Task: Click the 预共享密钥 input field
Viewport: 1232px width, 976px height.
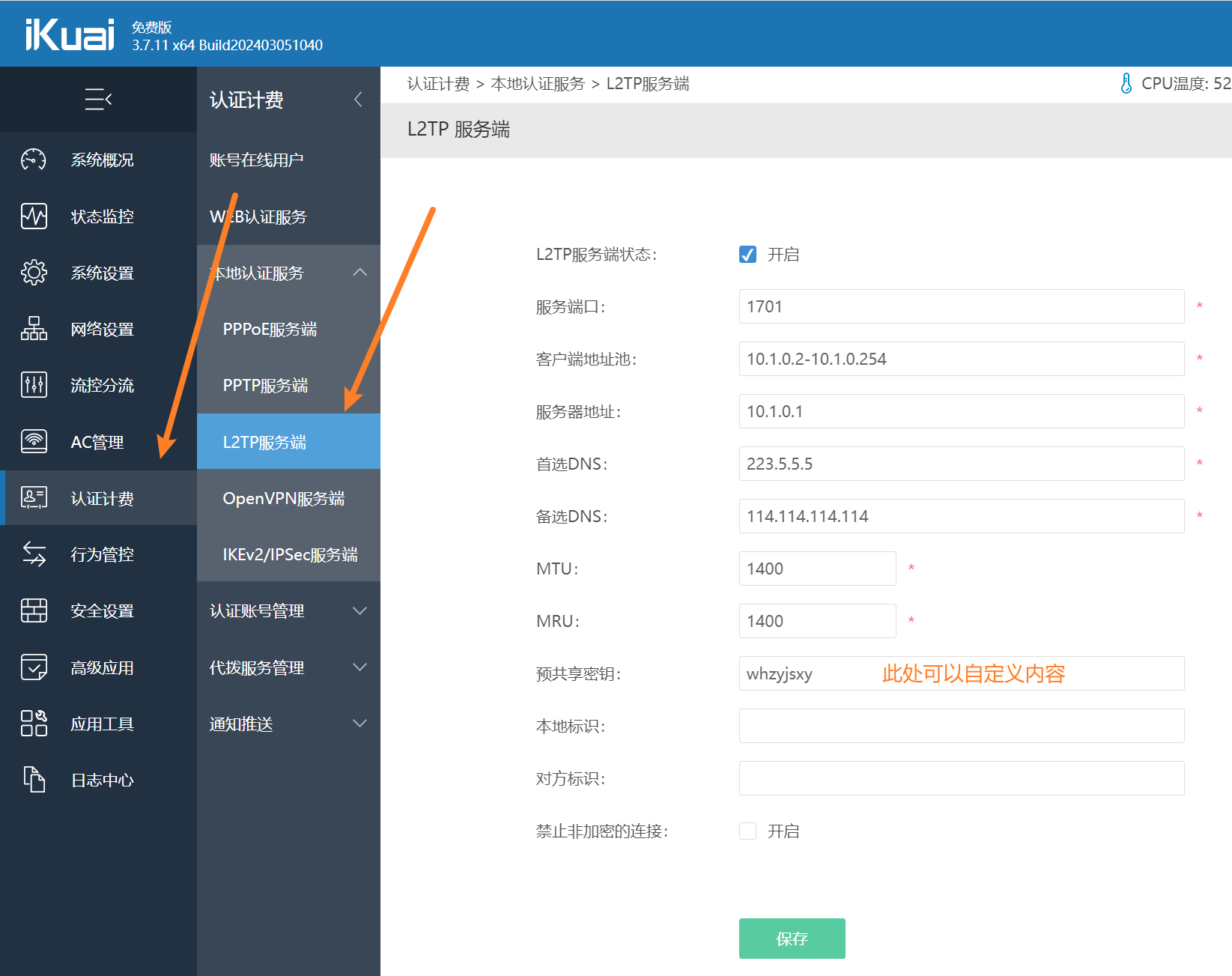Action: click(x=961, y=673)
